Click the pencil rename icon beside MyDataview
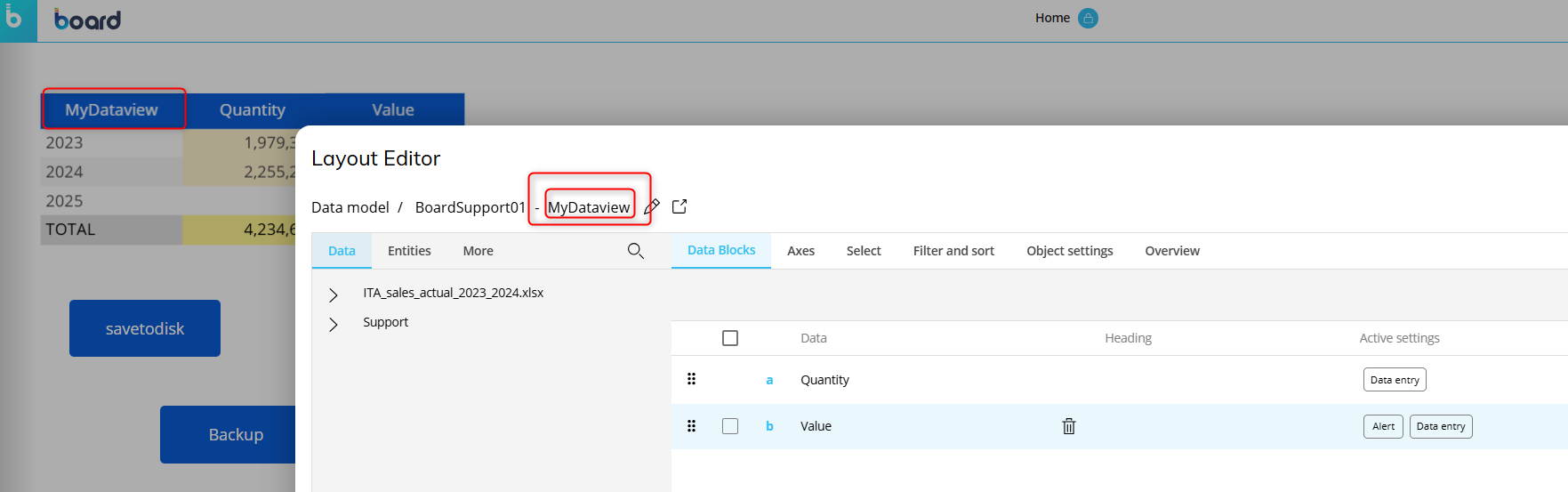 tap(652, 206)
